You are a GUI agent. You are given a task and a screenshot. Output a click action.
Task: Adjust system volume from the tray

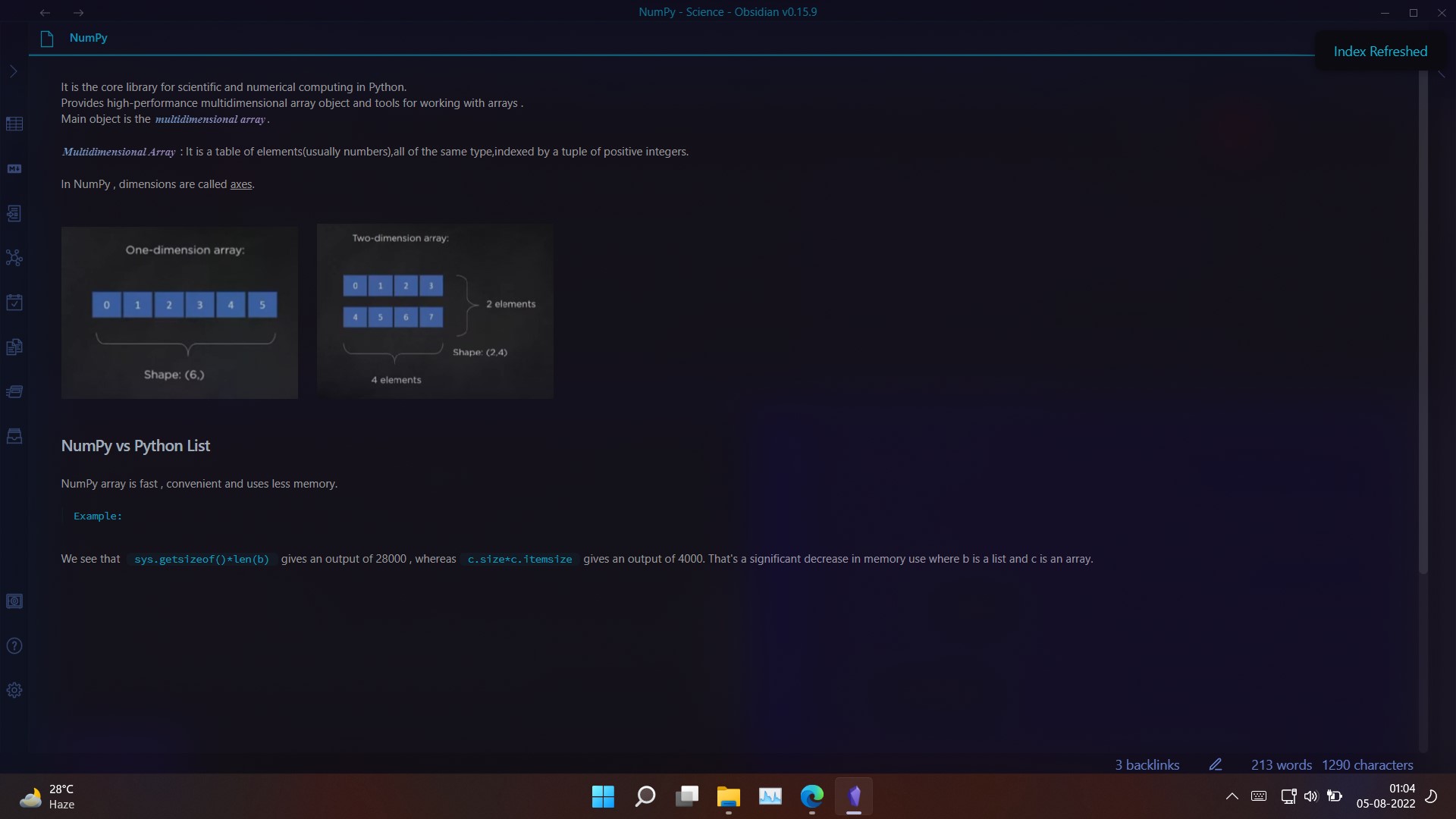1311,796
